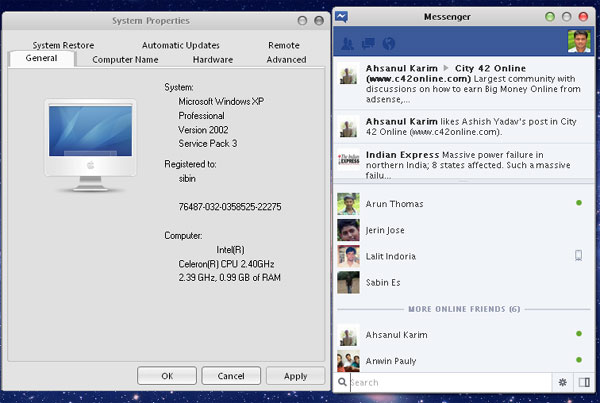Open messages icon in Messenger header
This screenshot has width=600, height=403.
pos(368,43)
